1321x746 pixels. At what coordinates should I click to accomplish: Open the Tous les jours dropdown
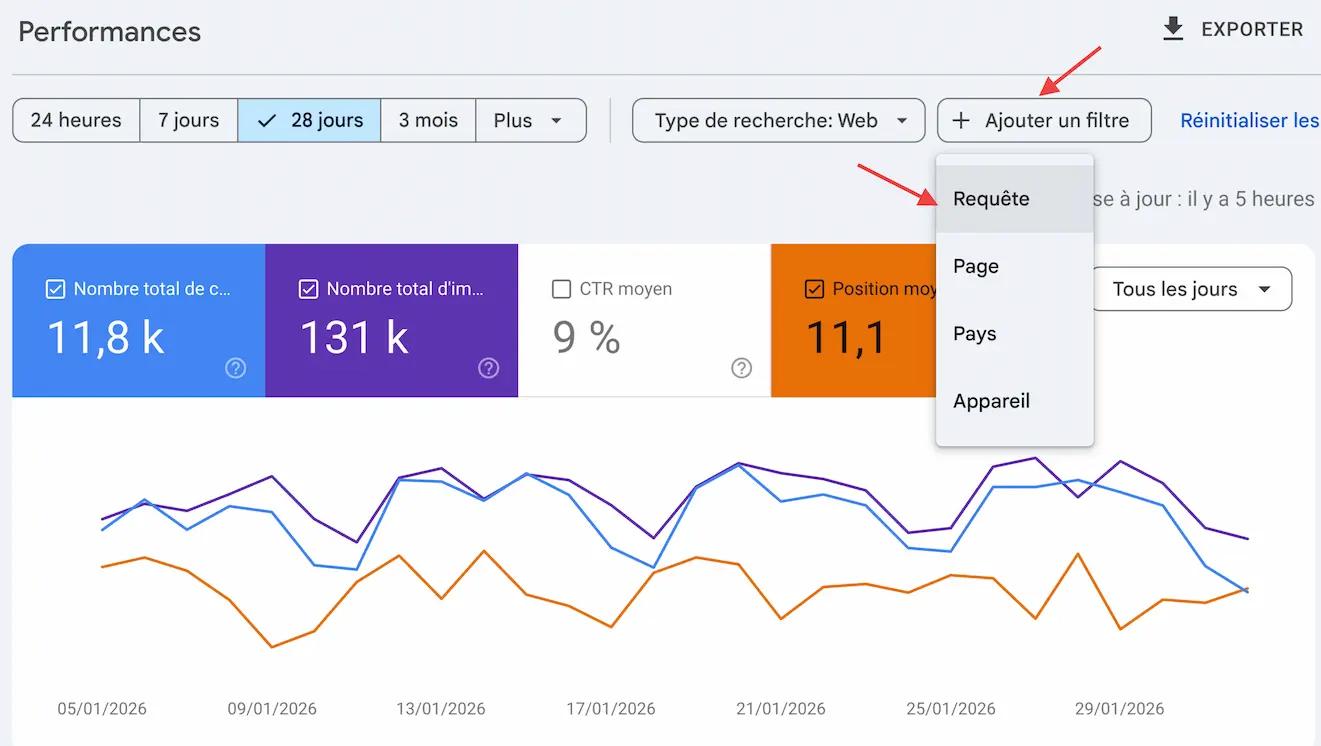[x=1191, y=289]
